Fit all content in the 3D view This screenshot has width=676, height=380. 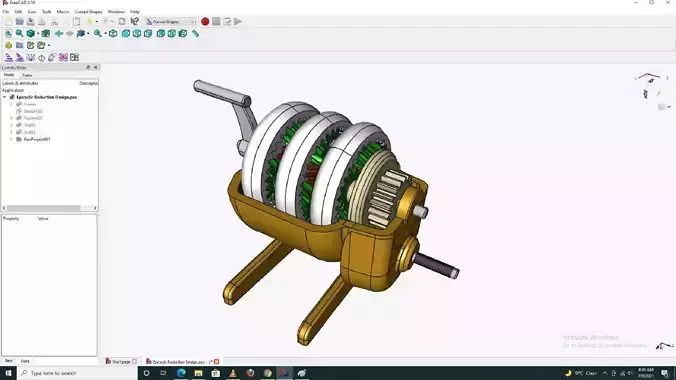(x=8, y=34)
